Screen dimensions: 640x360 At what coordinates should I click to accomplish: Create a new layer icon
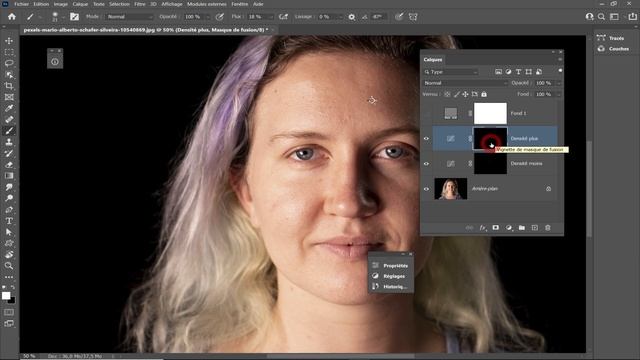pyautogui.click(x=535, y=228)
